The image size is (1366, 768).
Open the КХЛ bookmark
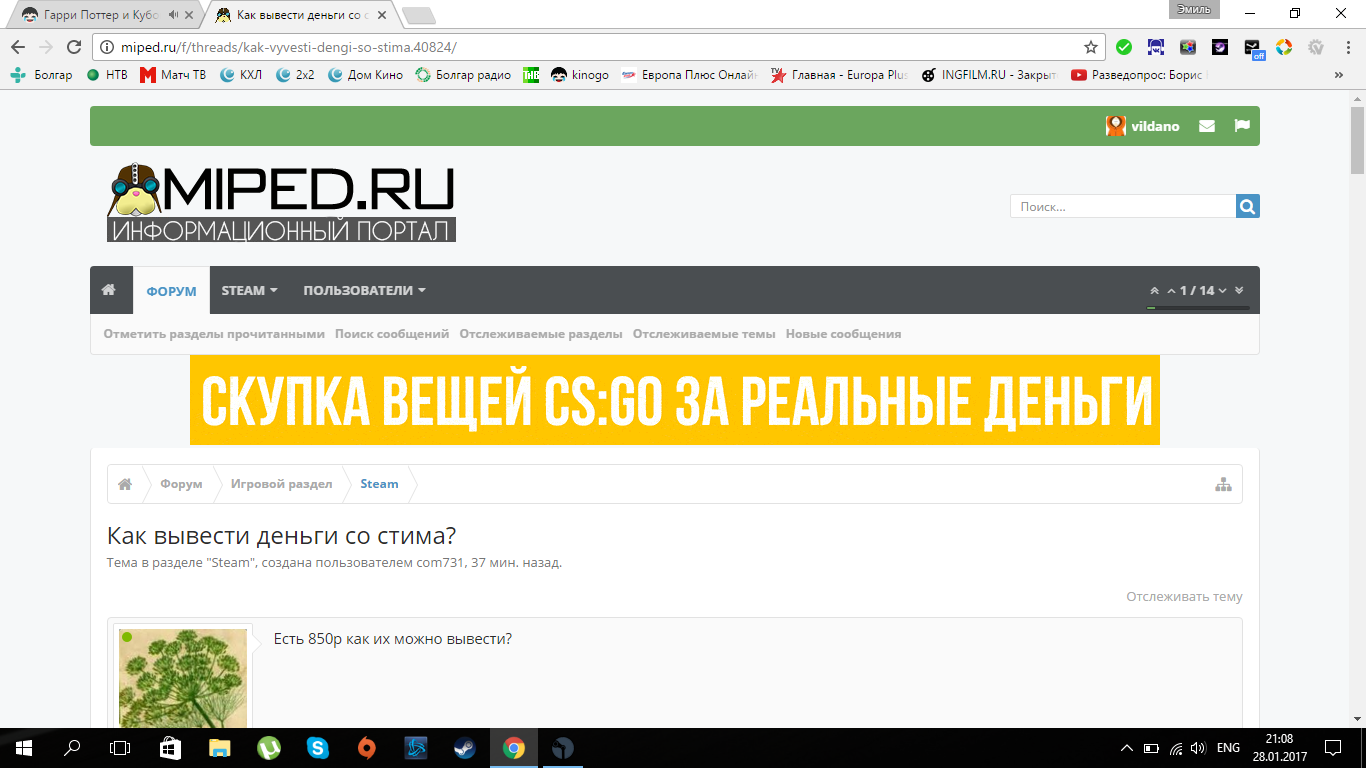pyautogui.click(x=241, y=74)
